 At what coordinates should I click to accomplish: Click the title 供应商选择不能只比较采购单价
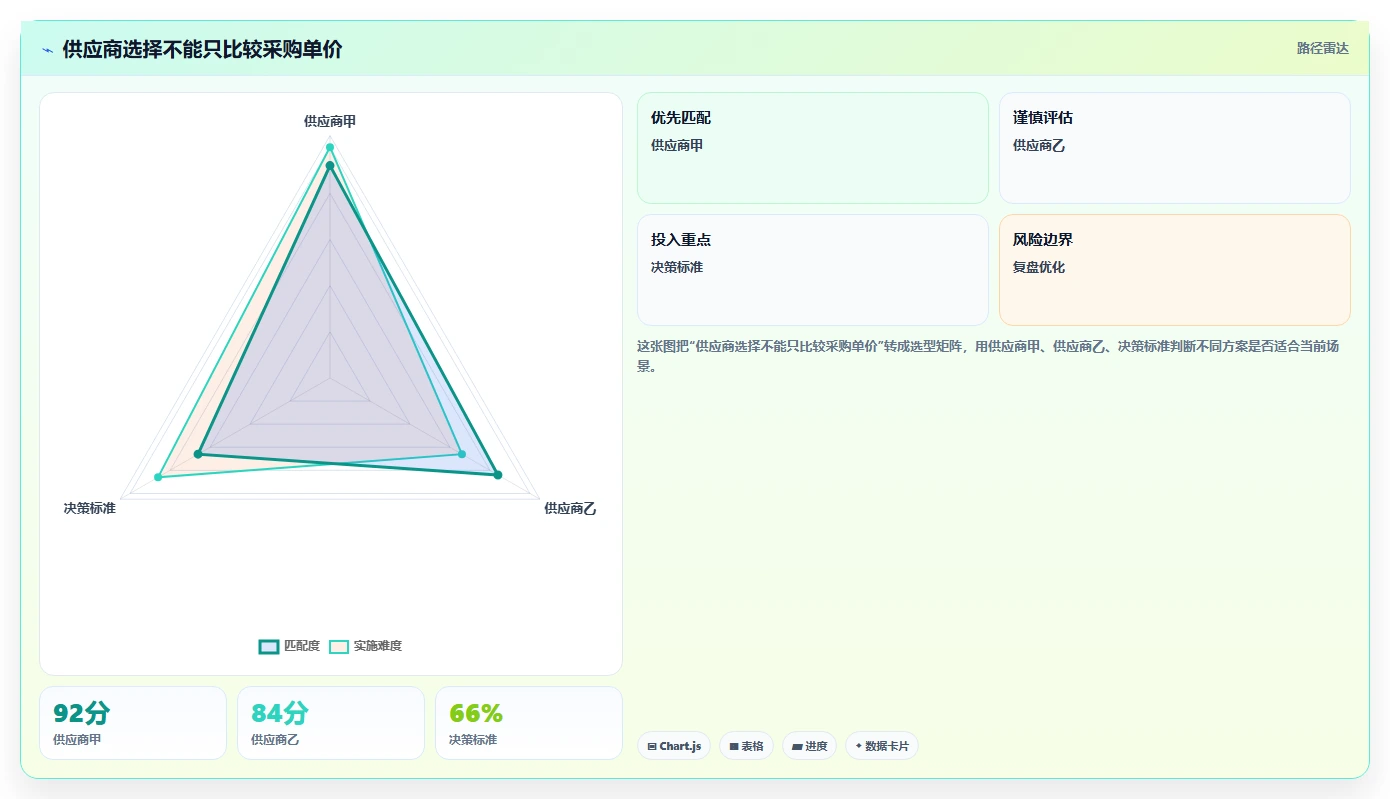coord(202,49)
